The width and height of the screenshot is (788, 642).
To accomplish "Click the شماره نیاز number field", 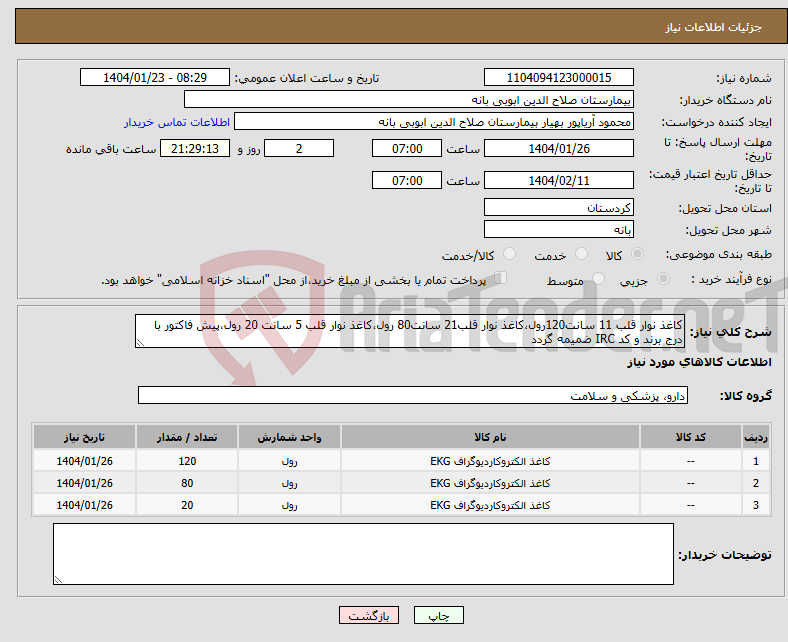I will (x=559, y=77).
